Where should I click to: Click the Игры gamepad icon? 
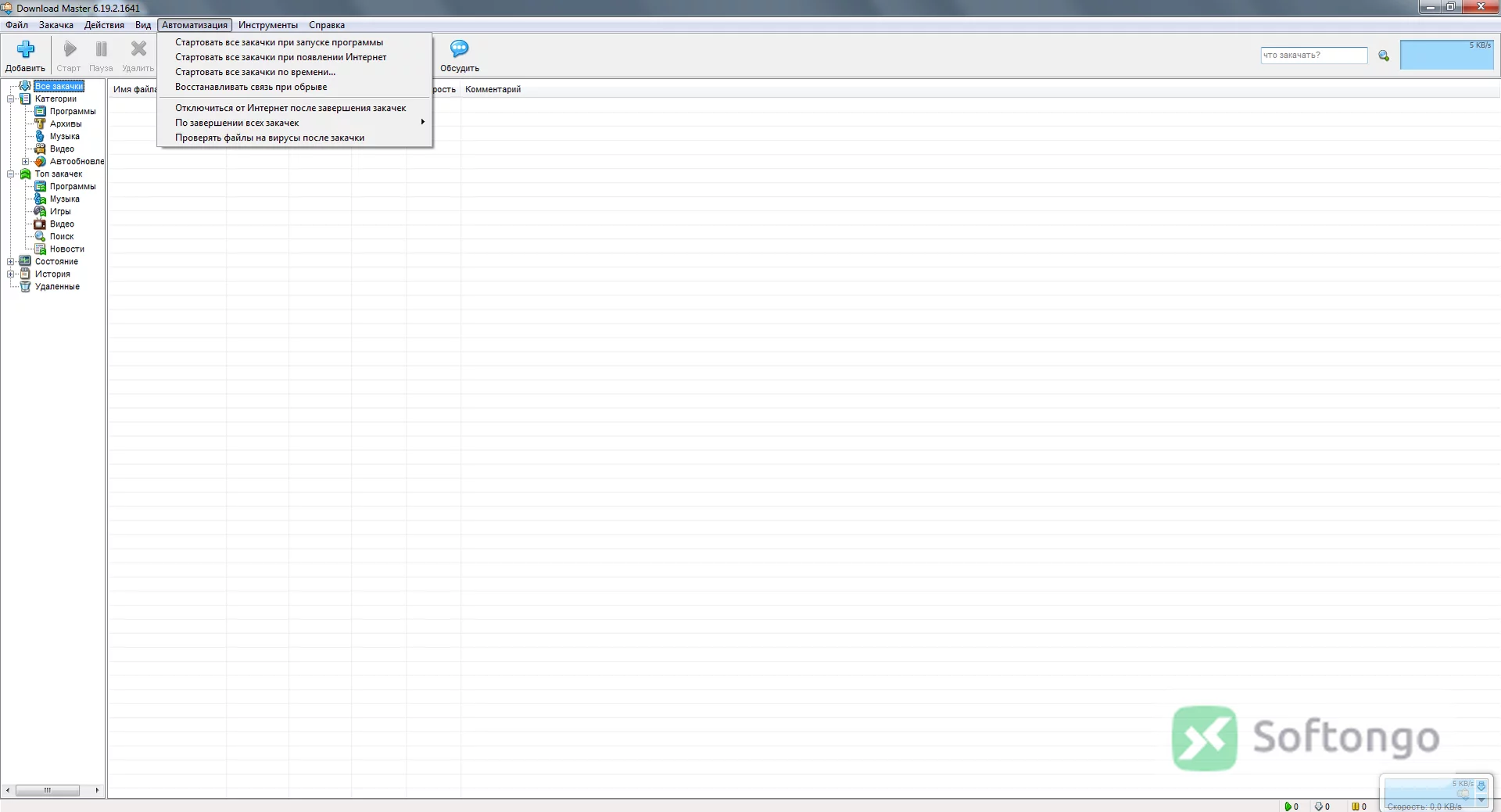pyautogui.click(x=40, y=211)
